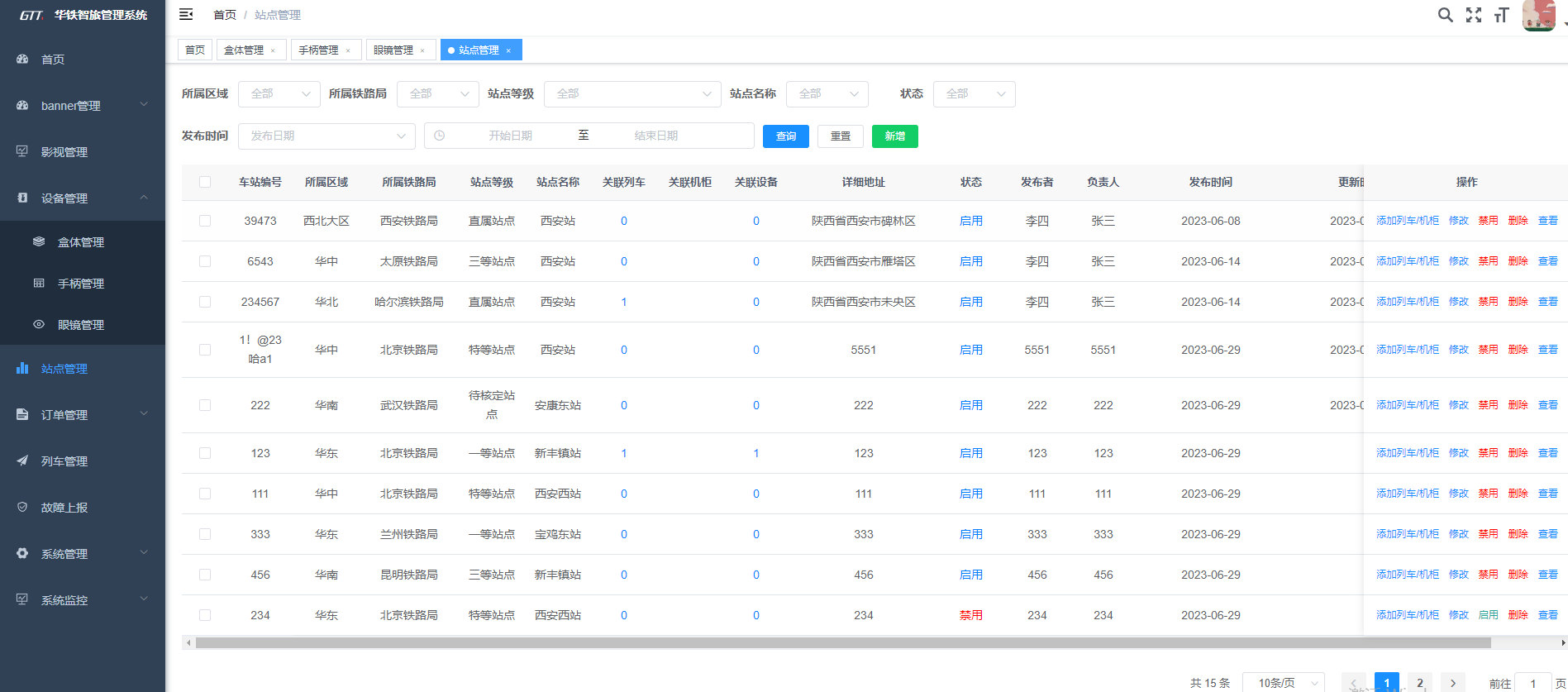Check the row for station number 333
Viewport: 1568px width, 692px height.
(205, 534)
